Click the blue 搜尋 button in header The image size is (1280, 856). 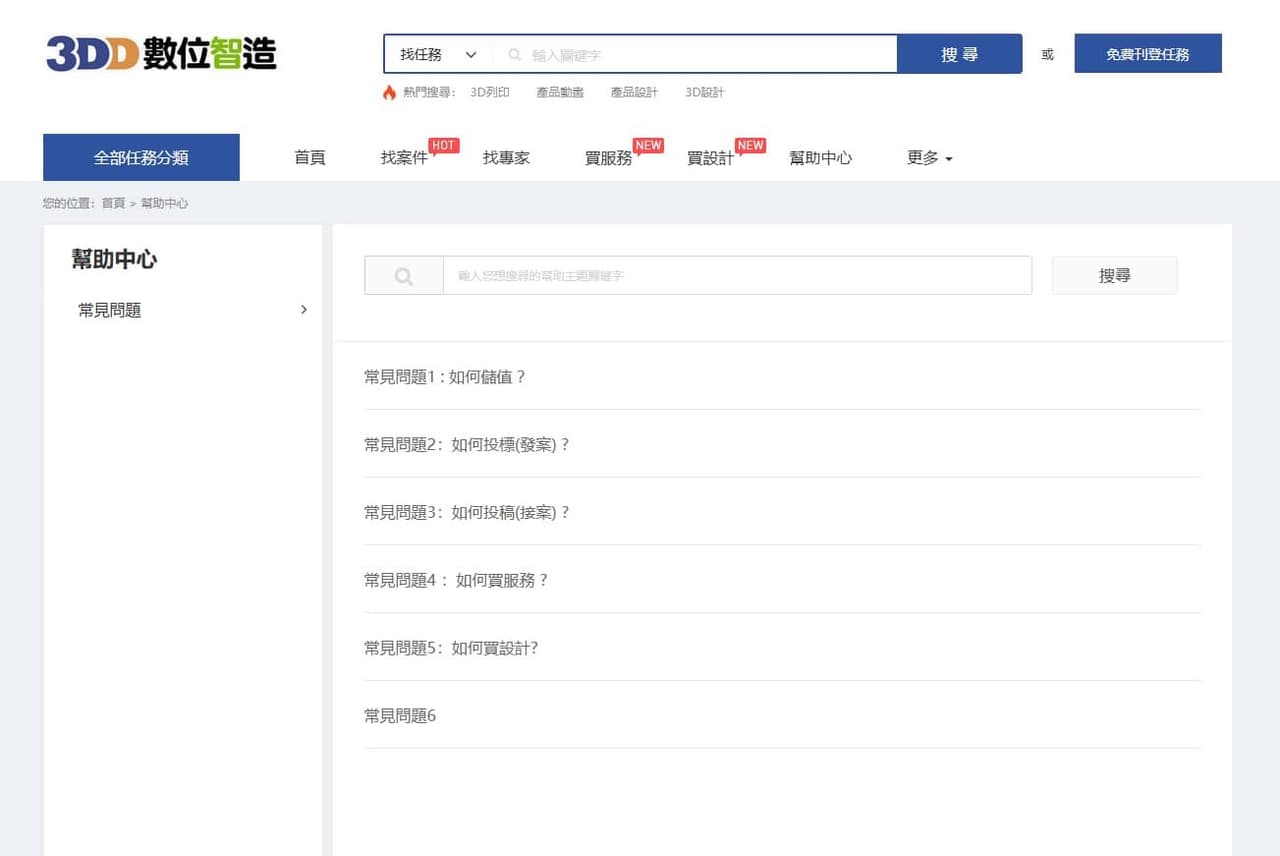tap(959, 54)
